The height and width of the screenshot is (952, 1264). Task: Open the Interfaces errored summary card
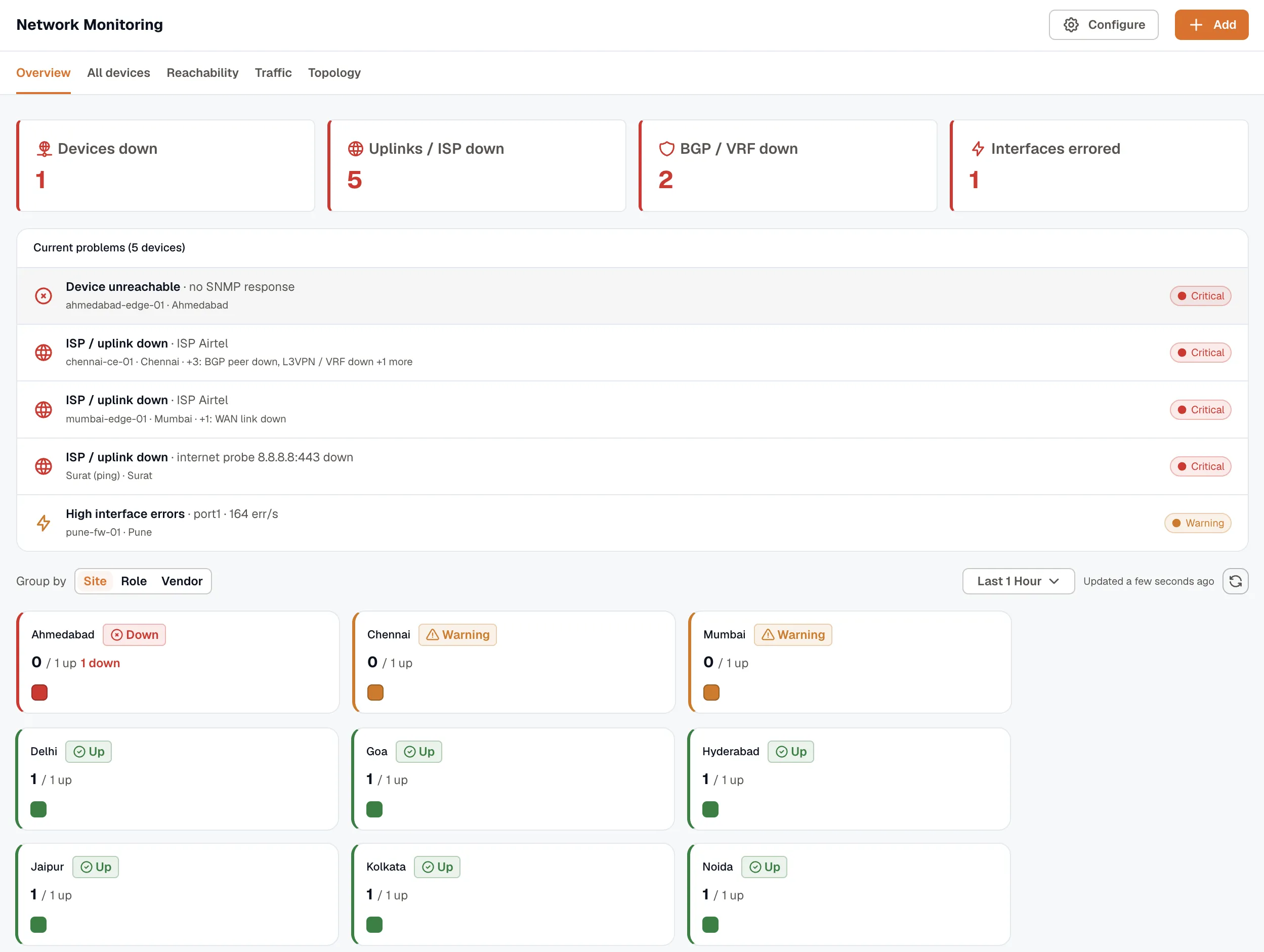point(1099,165)
